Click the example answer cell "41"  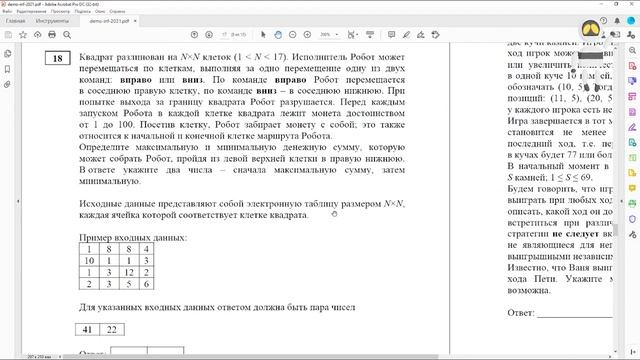coord(87,329)
